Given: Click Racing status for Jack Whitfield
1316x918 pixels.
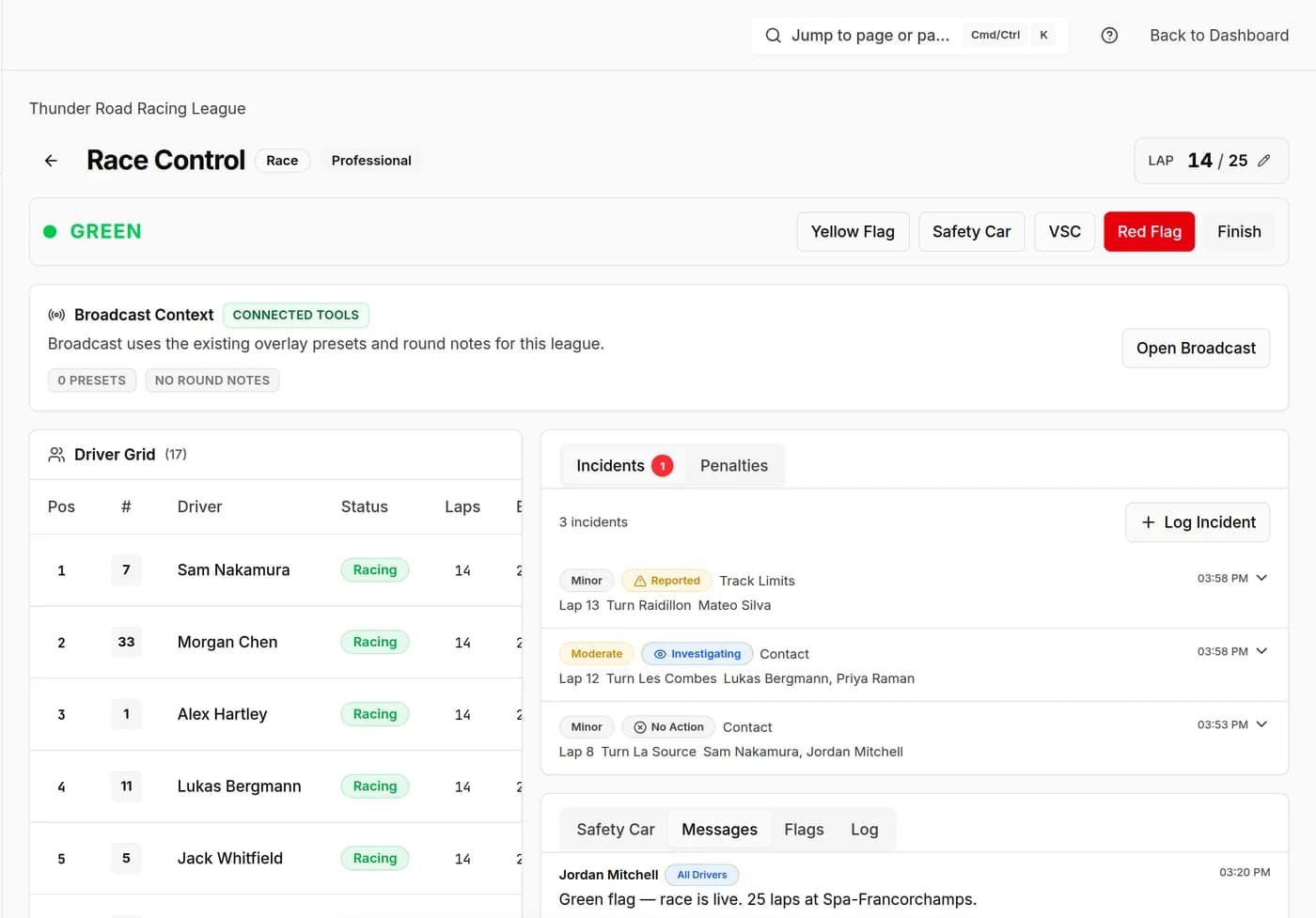Looking at the screenshot, I should click(x=375, y=859).
